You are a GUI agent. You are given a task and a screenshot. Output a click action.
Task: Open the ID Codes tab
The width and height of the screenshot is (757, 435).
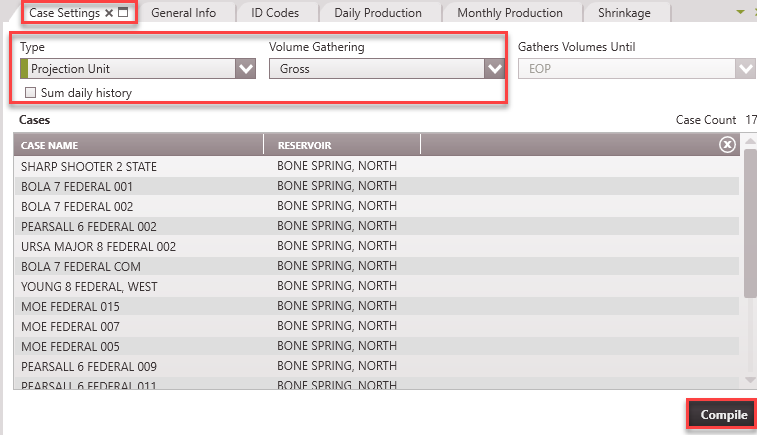pos(276,13)
